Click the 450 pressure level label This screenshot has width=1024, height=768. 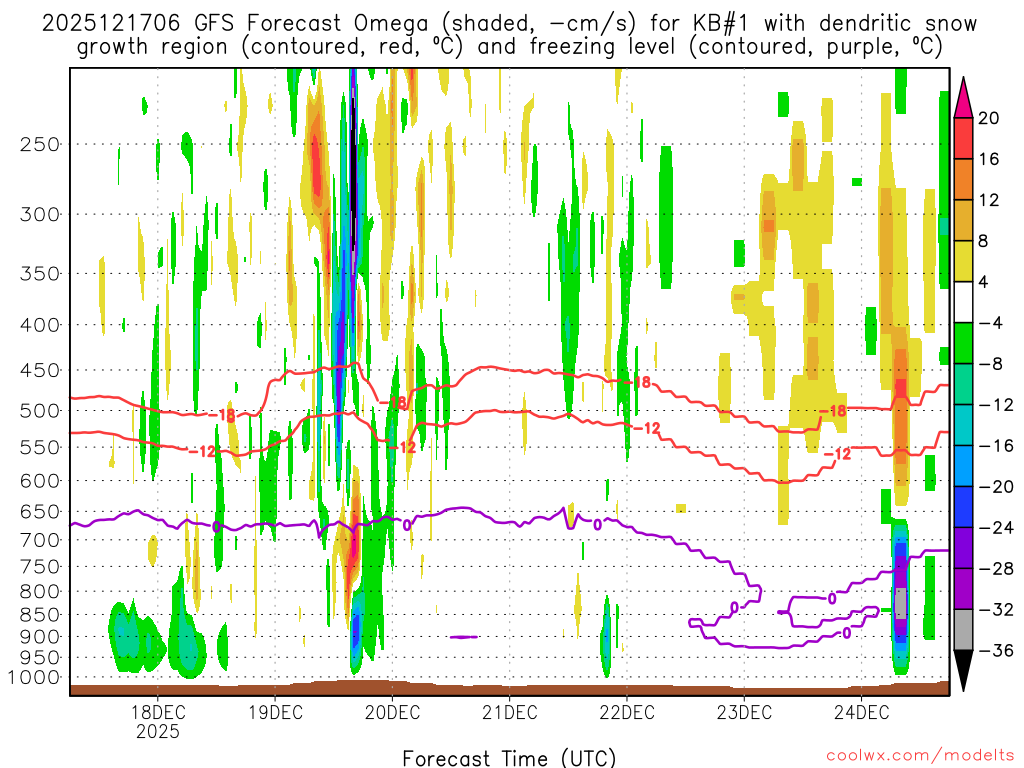[x=40, y=370]
